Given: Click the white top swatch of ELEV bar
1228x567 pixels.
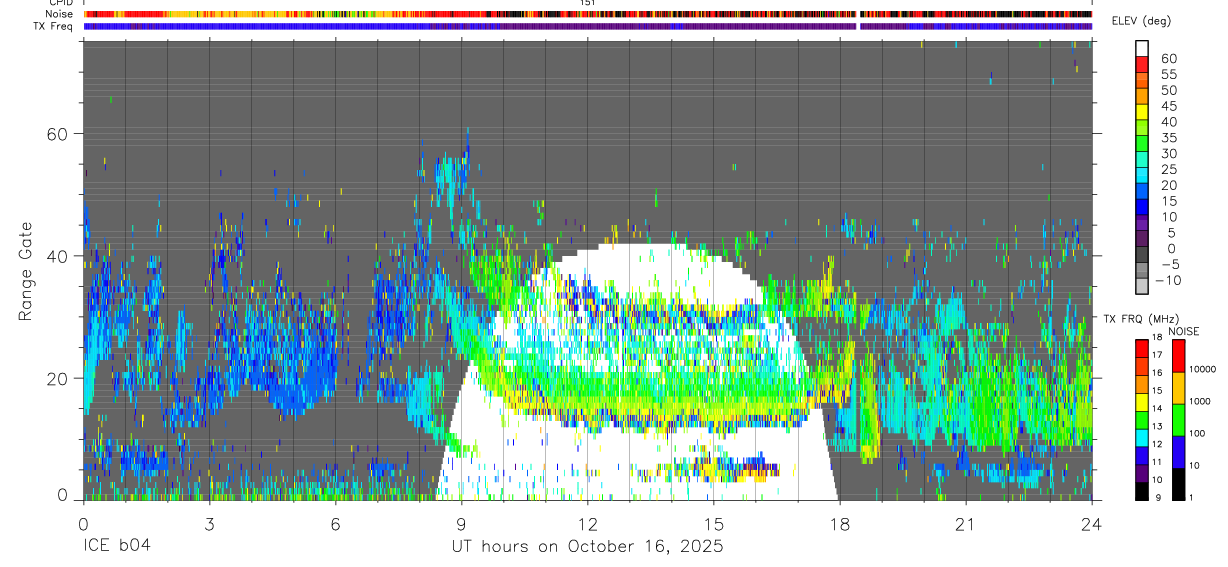Looking at the screenshot, I should 1142,49.
